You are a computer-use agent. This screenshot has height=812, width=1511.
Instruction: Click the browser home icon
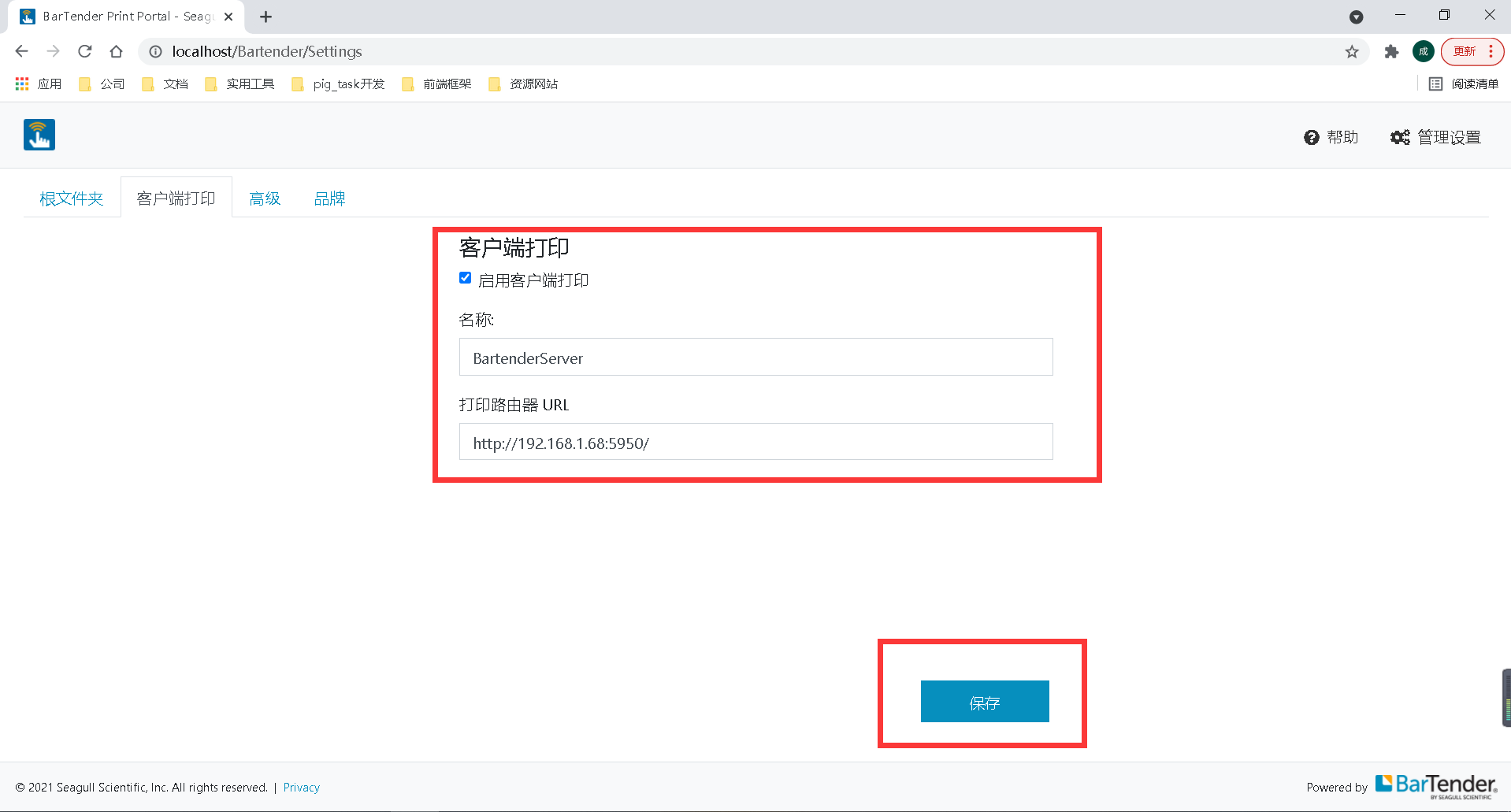pyautogui.click(x=116, y=51)
